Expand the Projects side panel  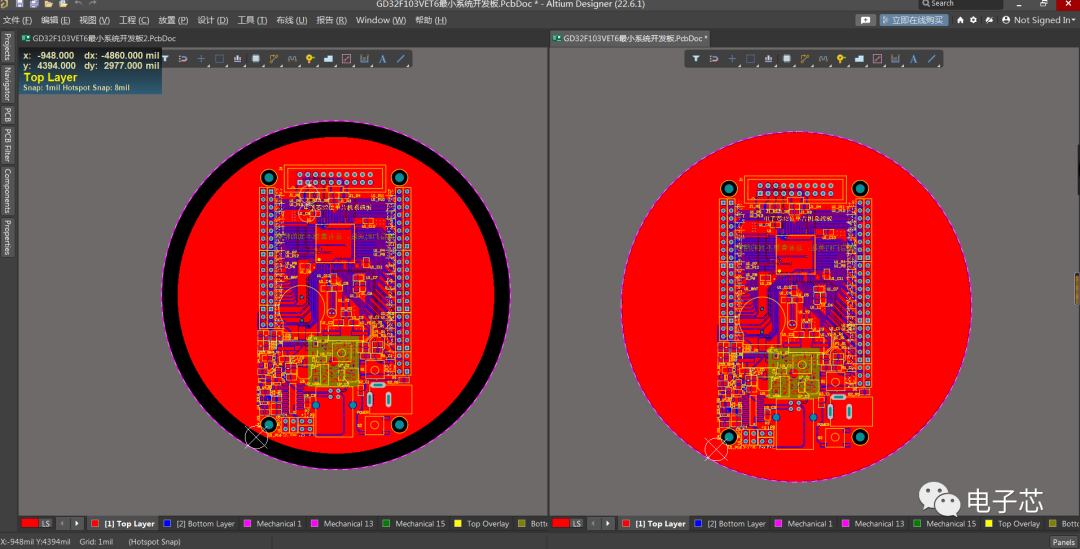(x=8, y=46)
